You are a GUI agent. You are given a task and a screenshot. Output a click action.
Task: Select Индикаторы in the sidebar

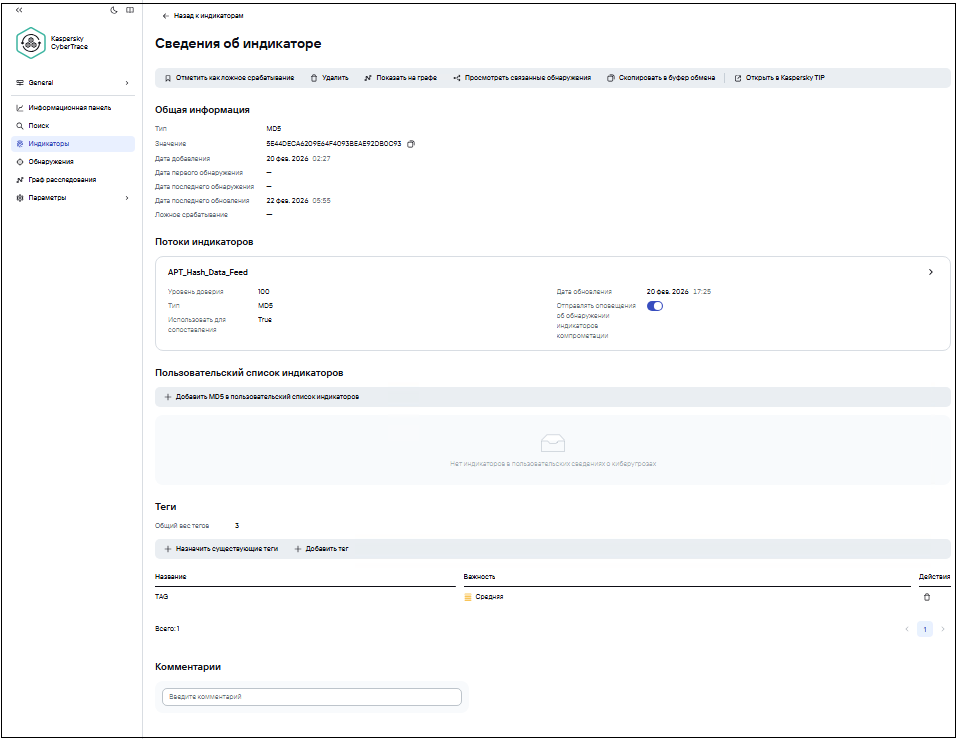(x=73, y=144)
